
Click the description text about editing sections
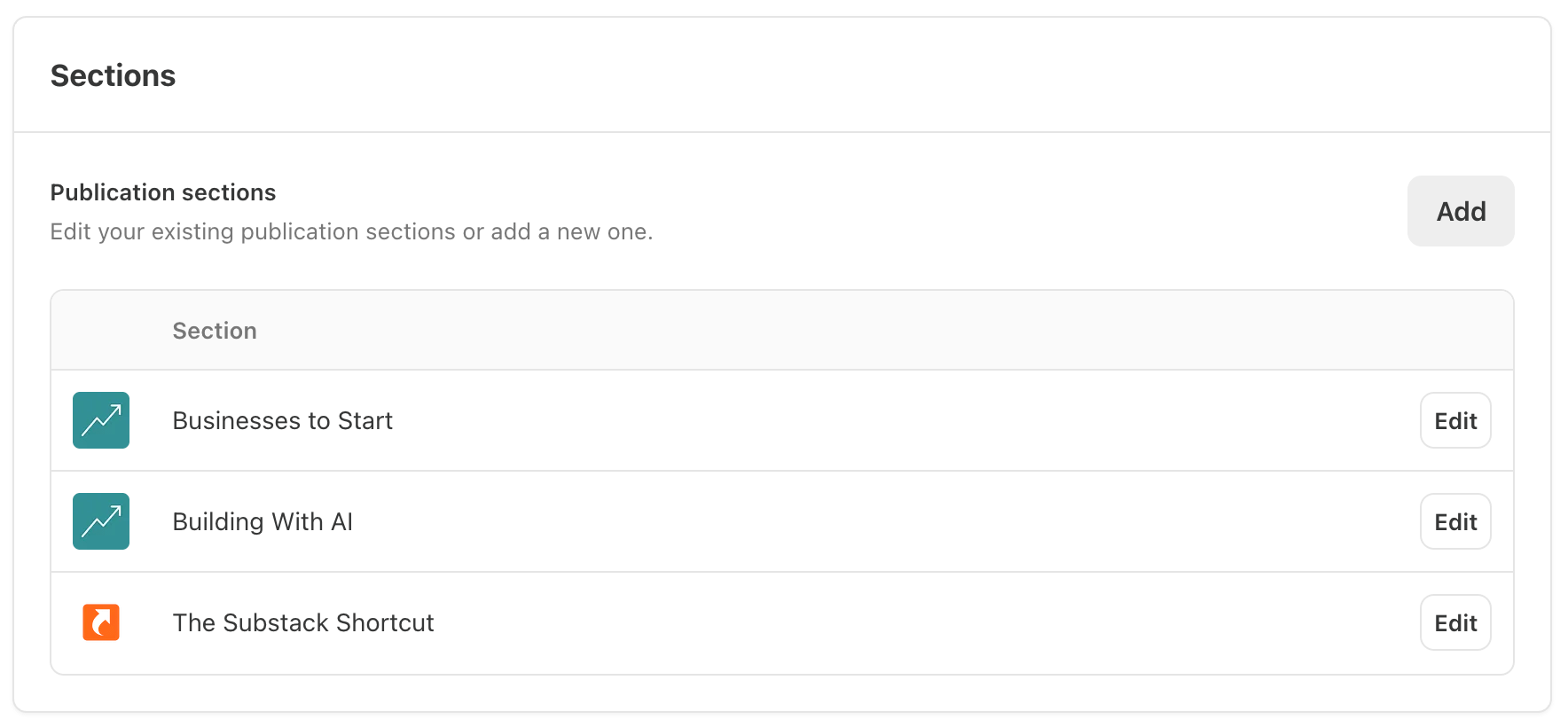coord(351,231)
